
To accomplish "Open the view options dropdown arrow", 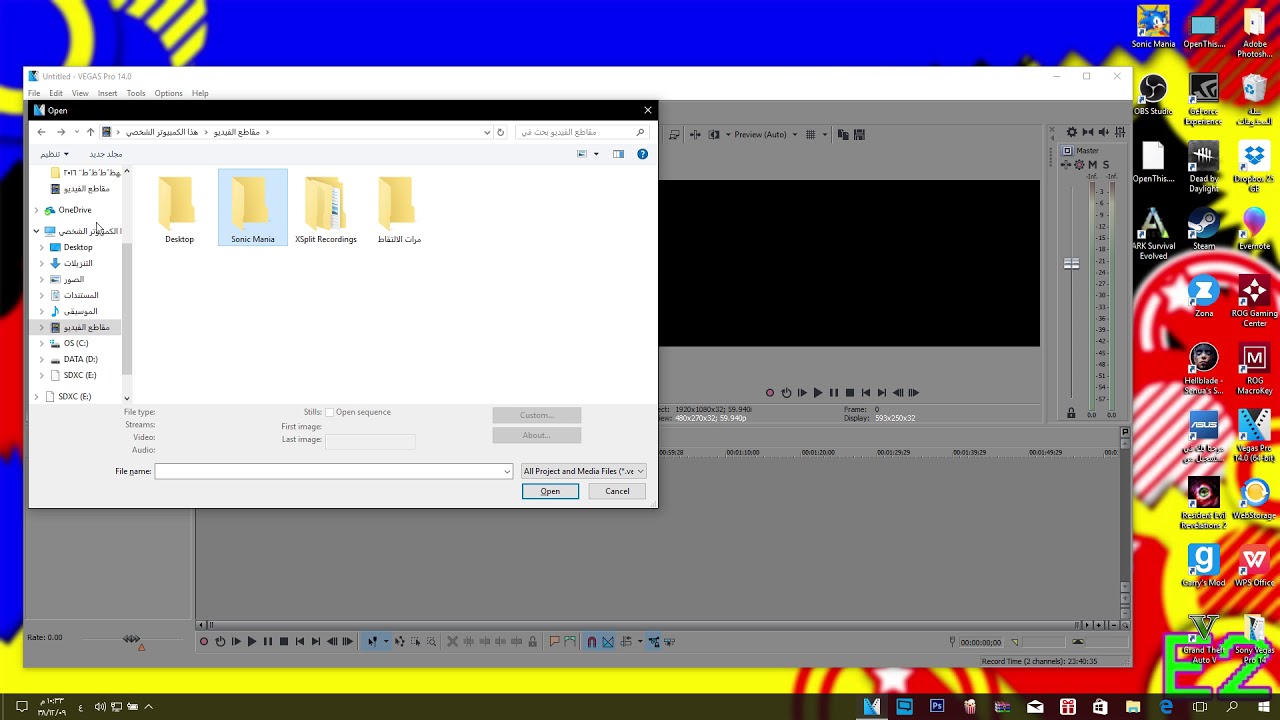I will [x=596, y=154].
